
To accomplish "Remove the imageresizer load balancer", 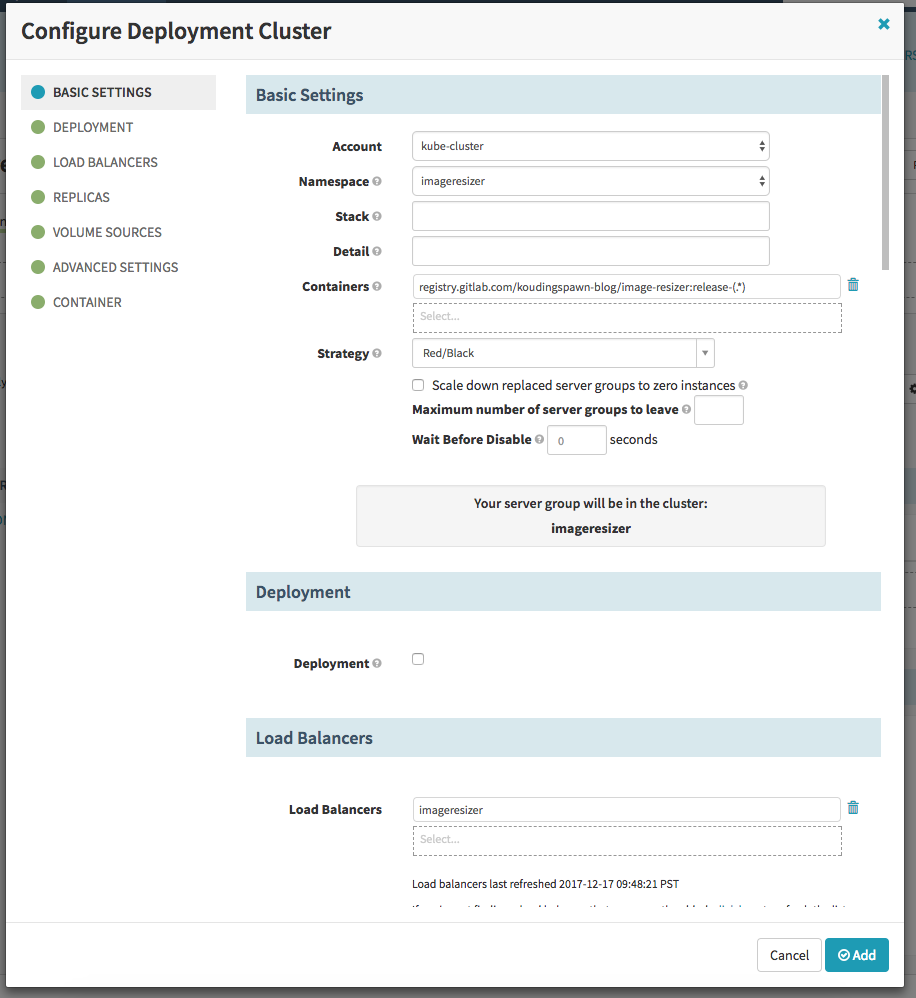I will tap(853, 808).
